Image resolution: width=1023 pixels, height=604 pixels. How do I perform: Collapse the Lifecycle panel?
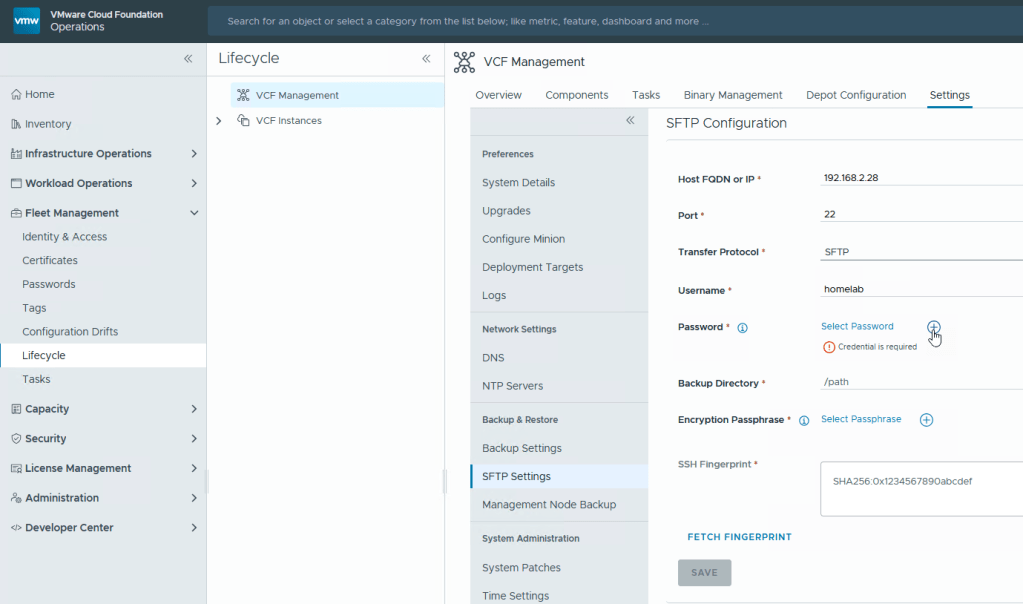click(x=426, y=59)
